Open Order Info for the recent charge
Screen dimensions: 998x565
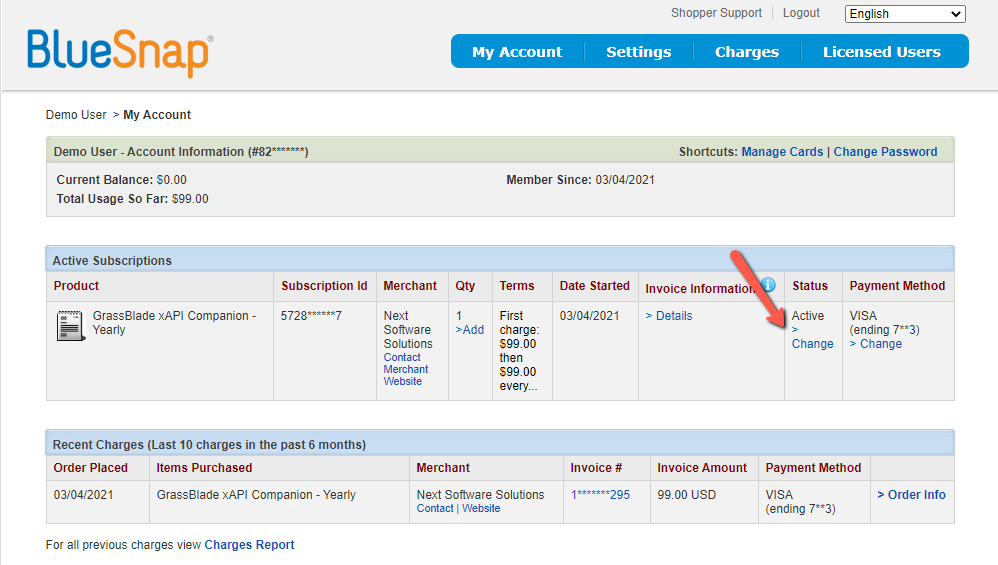911,494
